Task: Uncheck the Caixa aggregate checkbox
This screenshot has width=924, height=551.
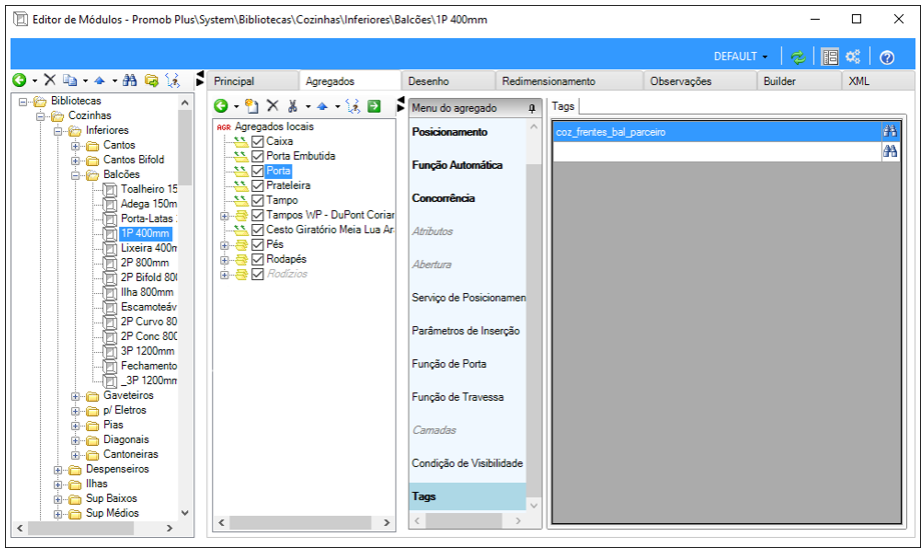Action: [x=258, y=141]
